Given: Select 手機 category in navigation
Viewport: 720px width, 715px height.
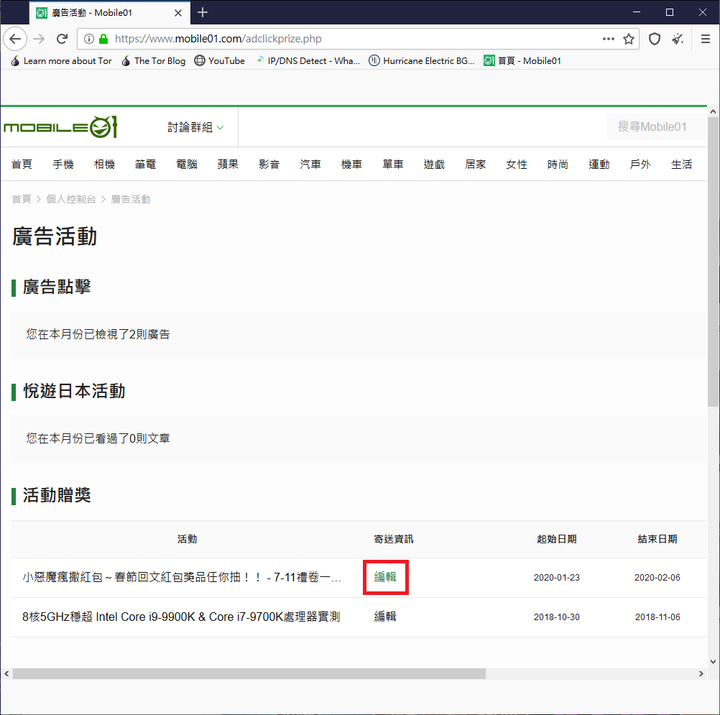Looking at the screenshot, I should tap(63, 164).
